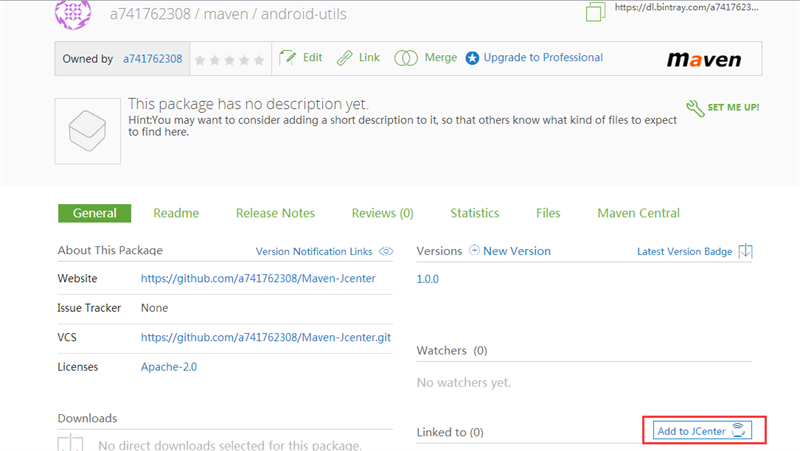Click the New Version link
The width and height of the screenshot is (800, 451).
point(517,251)
